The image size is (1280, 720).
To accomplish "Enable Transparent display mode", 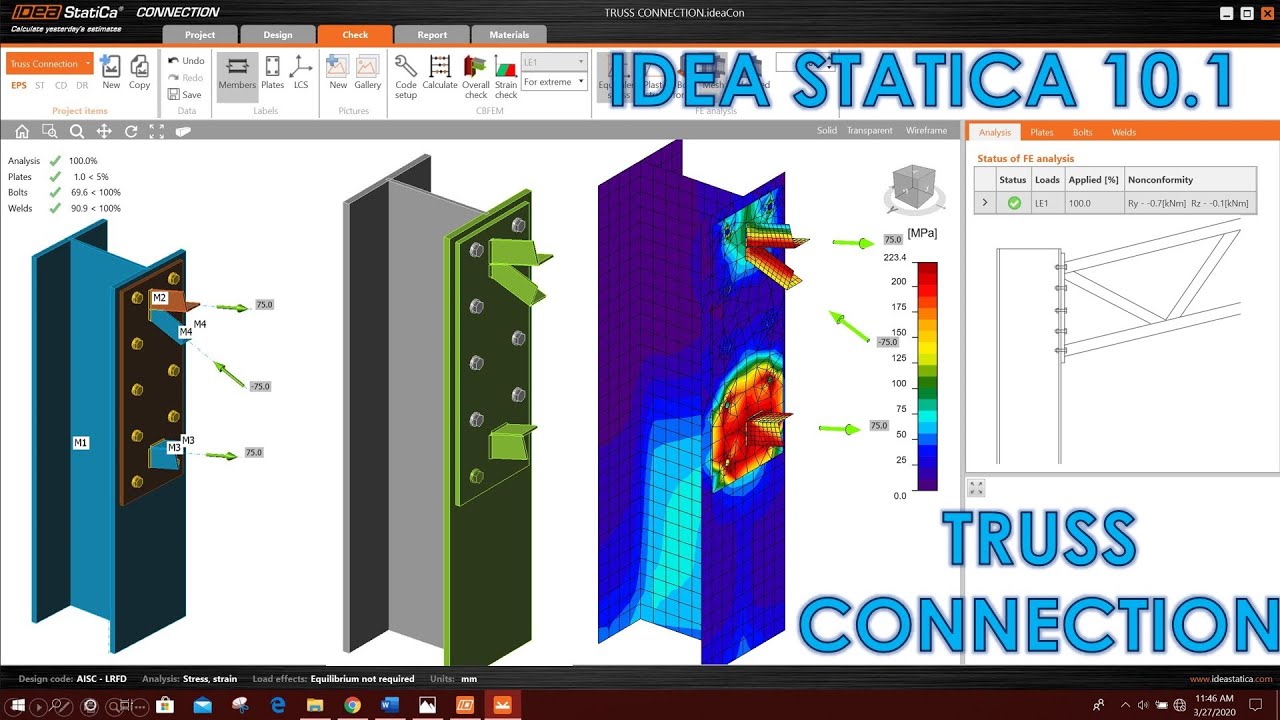I will coord(869,130).
